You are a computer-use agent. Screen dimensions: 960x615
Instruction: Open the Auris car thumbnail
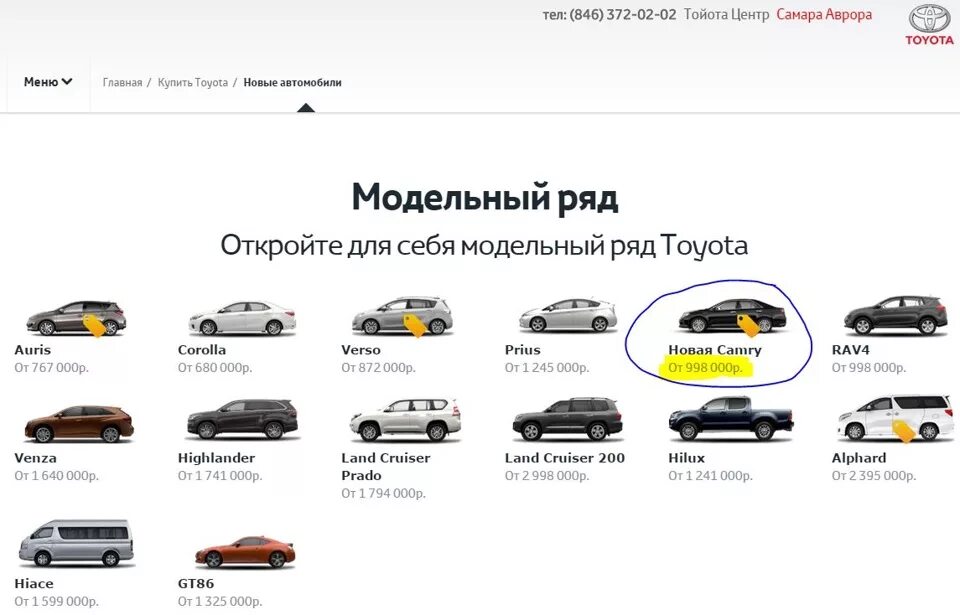pos(76,317)
